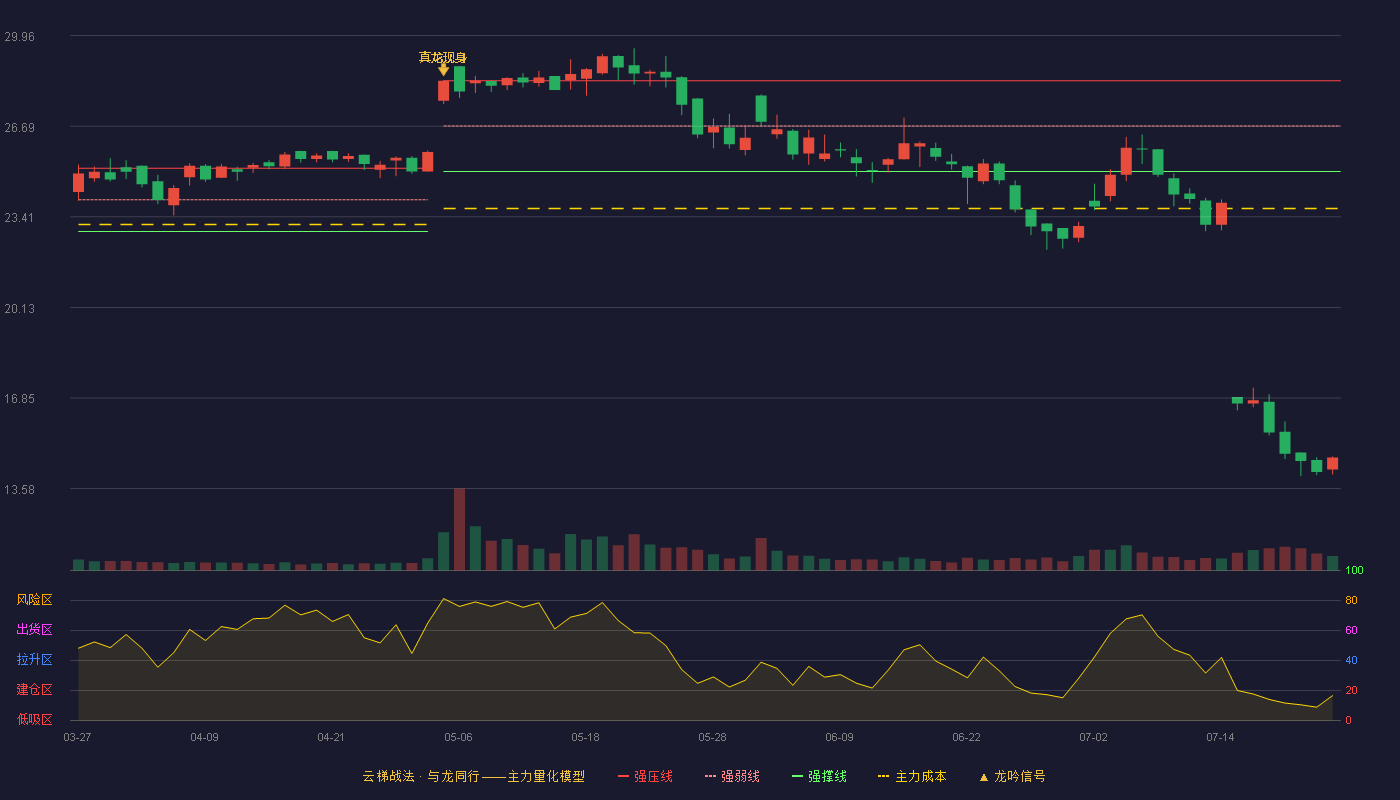Toggle the 强弱线 legend entry
Image resolution: width=1400 pixels, height=800 pixels.
point(732,776)
